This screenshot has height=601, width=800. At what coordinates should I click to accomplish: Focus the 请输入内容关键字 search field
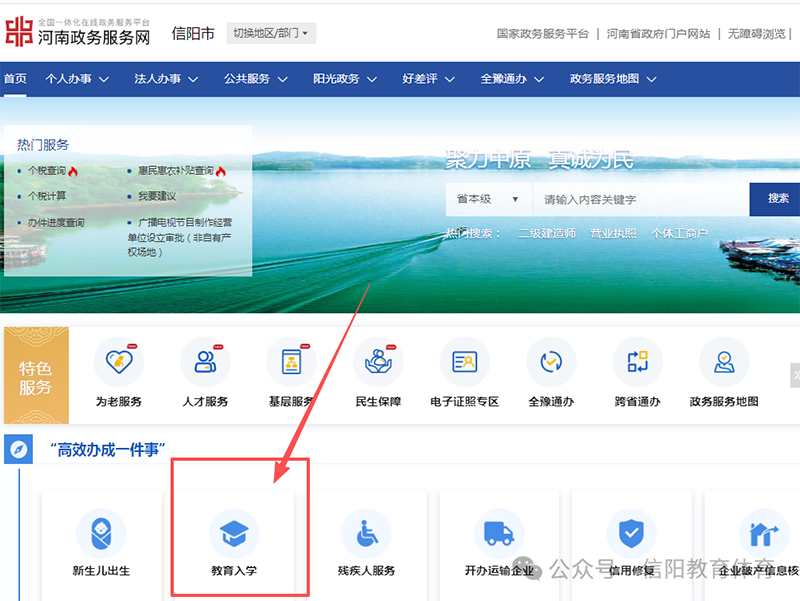pyautogui.click(x=641, y=199)
